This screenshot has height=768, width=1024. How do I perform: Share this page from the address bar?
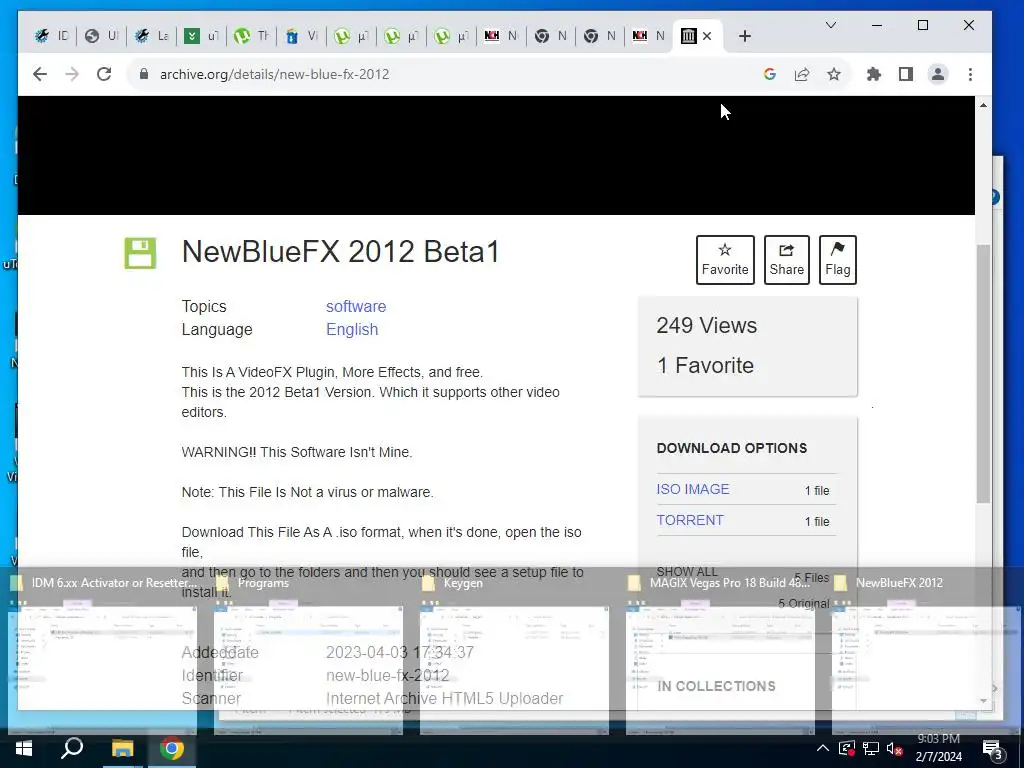coord(802,74)
